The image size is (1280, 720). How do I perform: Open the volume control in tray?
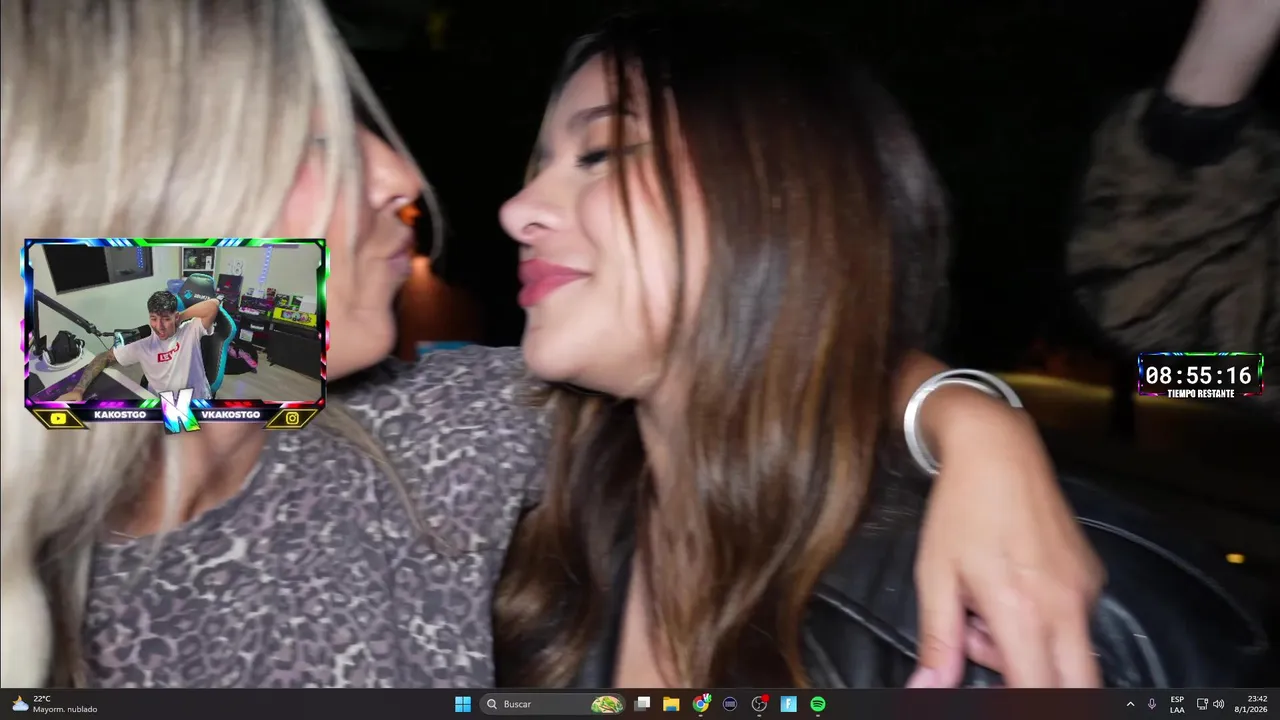[x=1218, y=704]
